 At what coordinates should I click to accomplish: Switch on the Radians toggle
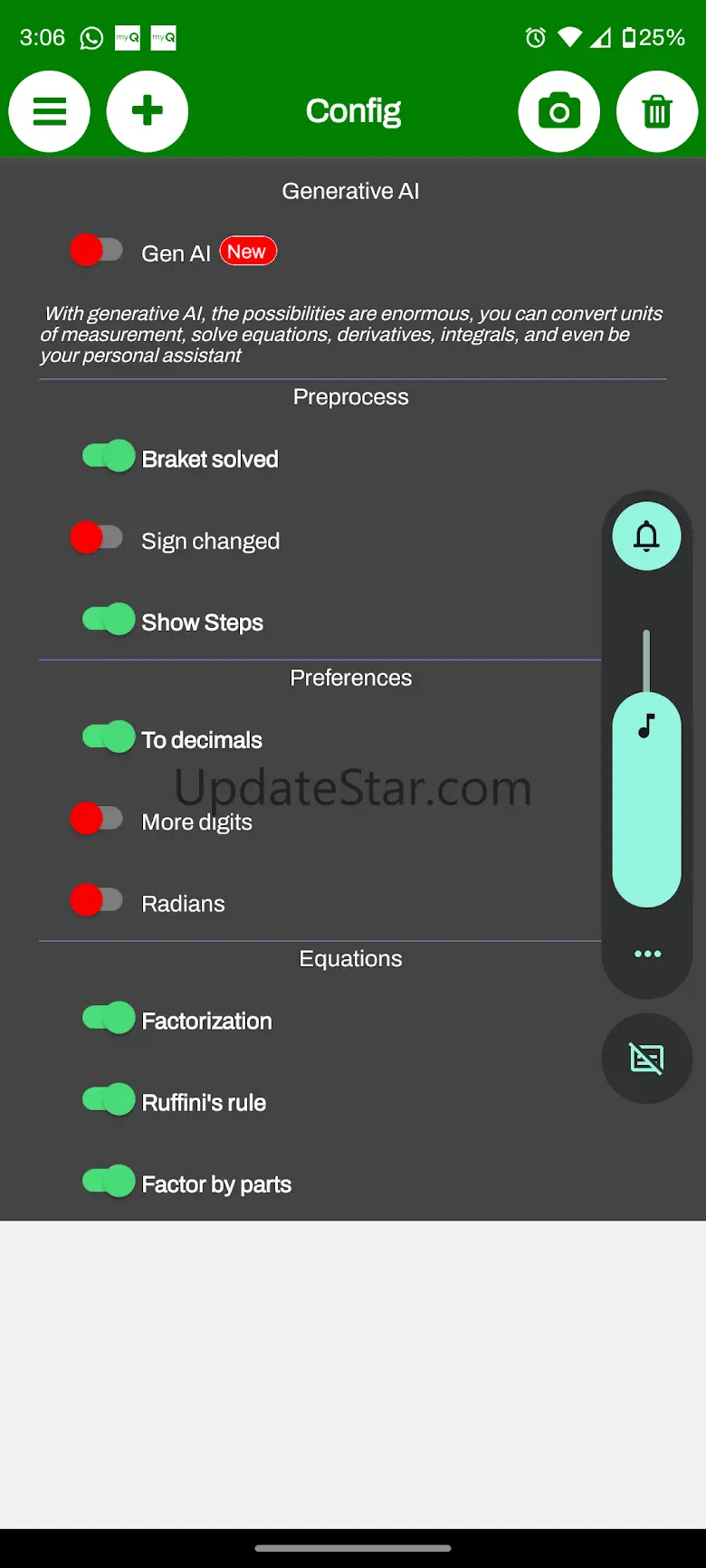[97, 900]
